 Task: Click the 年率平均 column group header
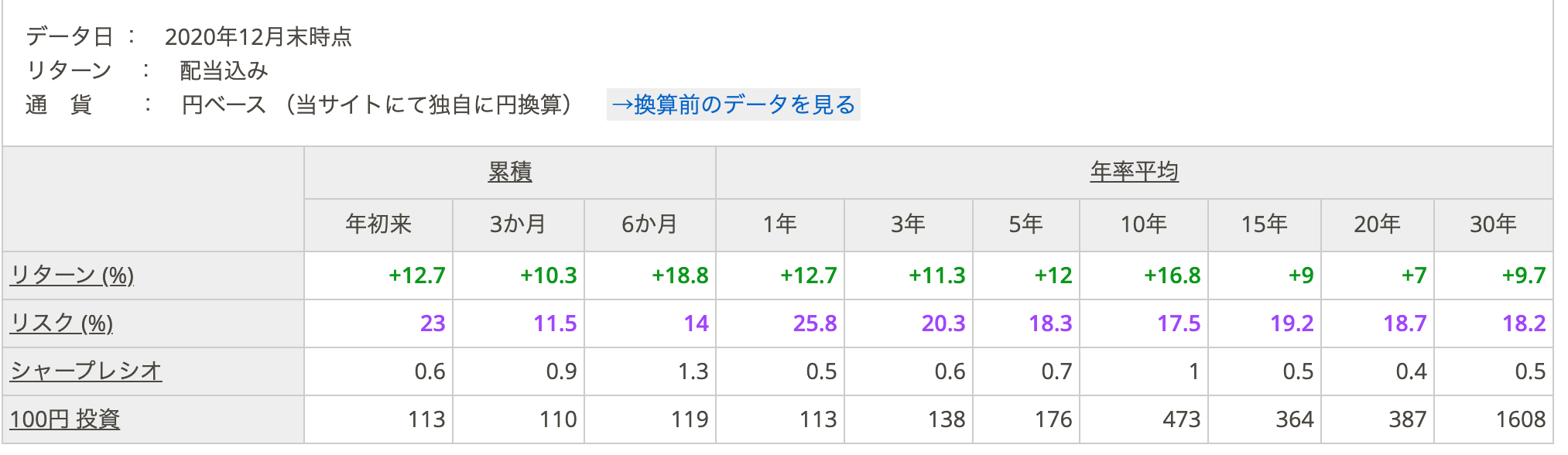(1134, 172)
